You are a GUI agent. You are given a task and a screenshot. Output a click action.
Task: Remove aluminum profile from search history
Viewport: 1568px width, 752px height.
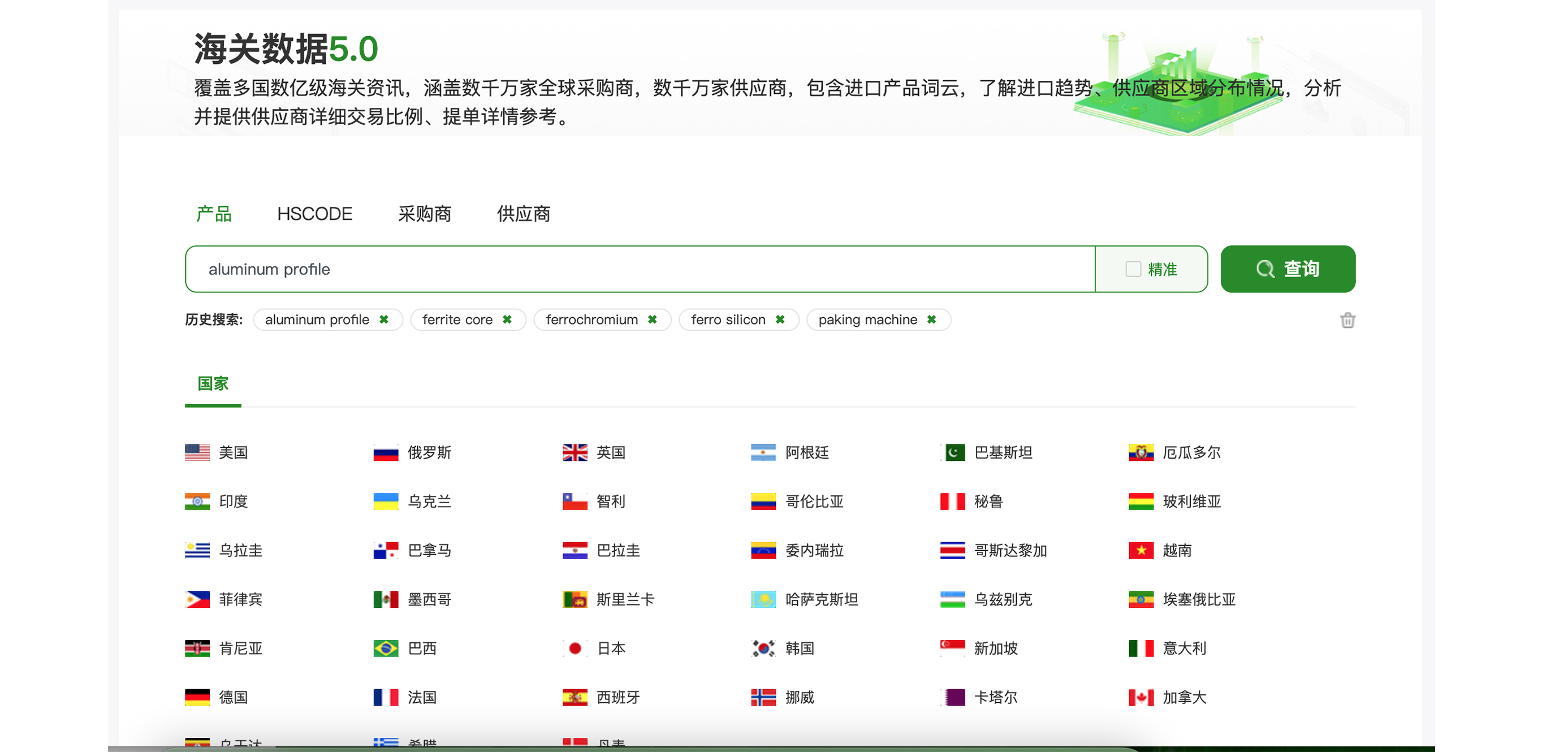383,319
